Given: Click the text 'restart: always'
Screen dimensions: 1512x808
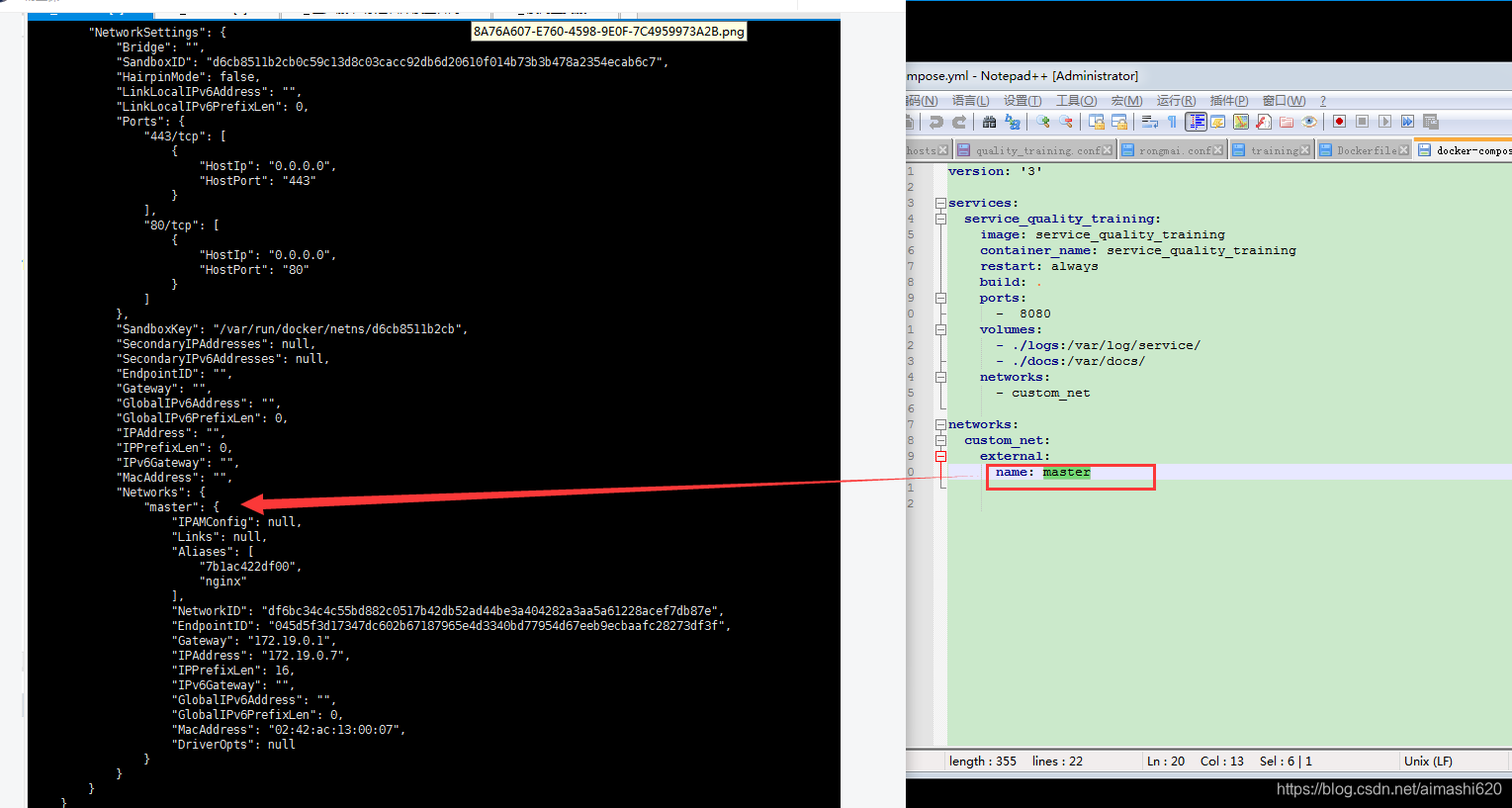Looking at the screenshot, I should (1038, 266).
